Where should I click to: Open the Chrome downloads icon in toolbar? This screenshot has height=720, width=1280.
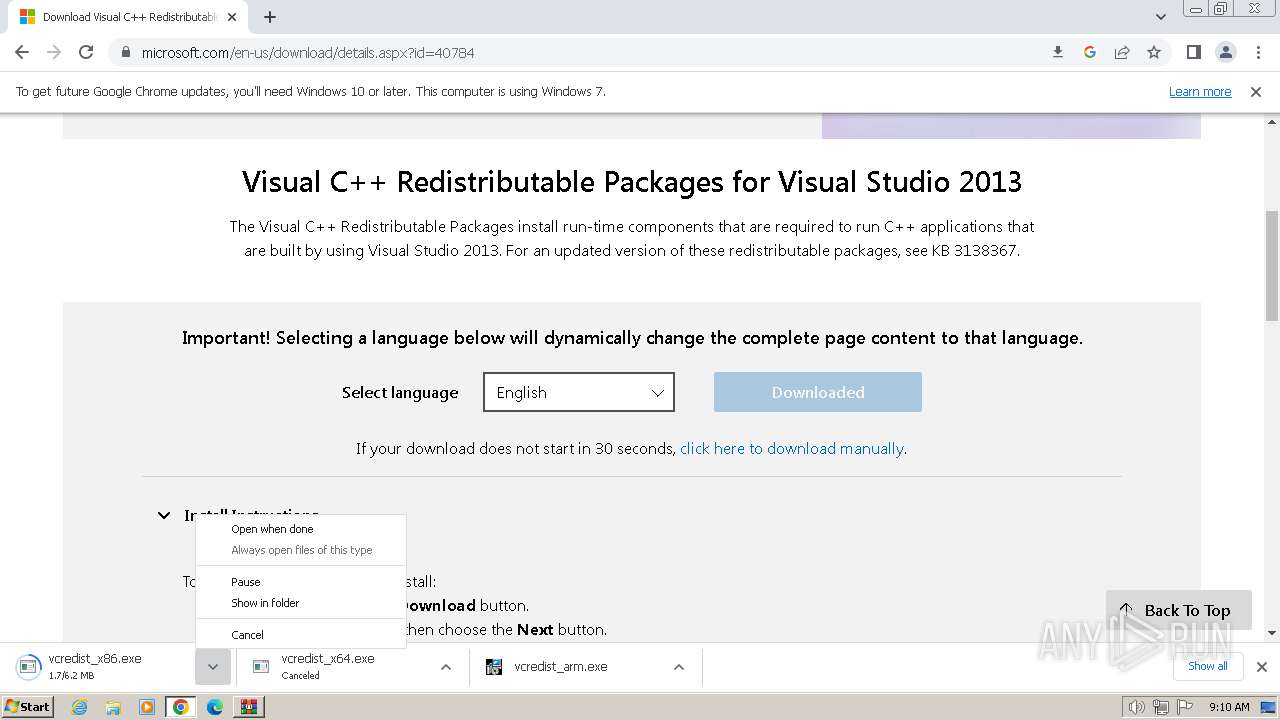(1058, 52)
